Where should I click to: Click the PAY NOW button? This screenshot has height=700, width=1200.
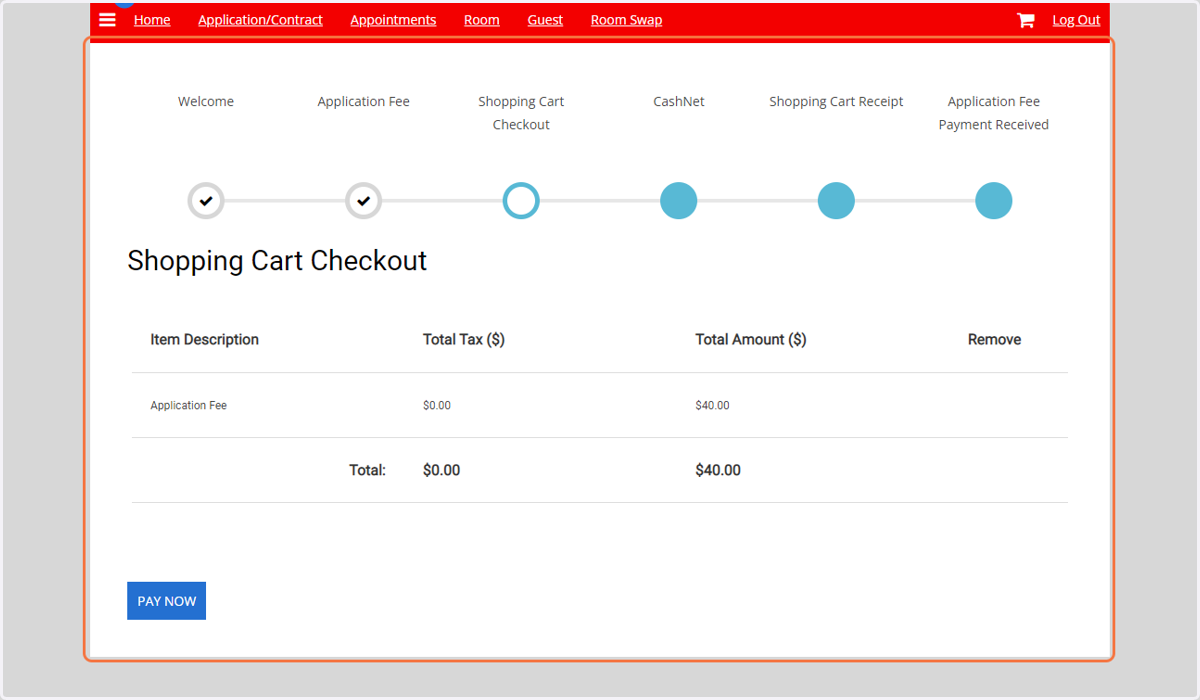[x=166, y=601]
